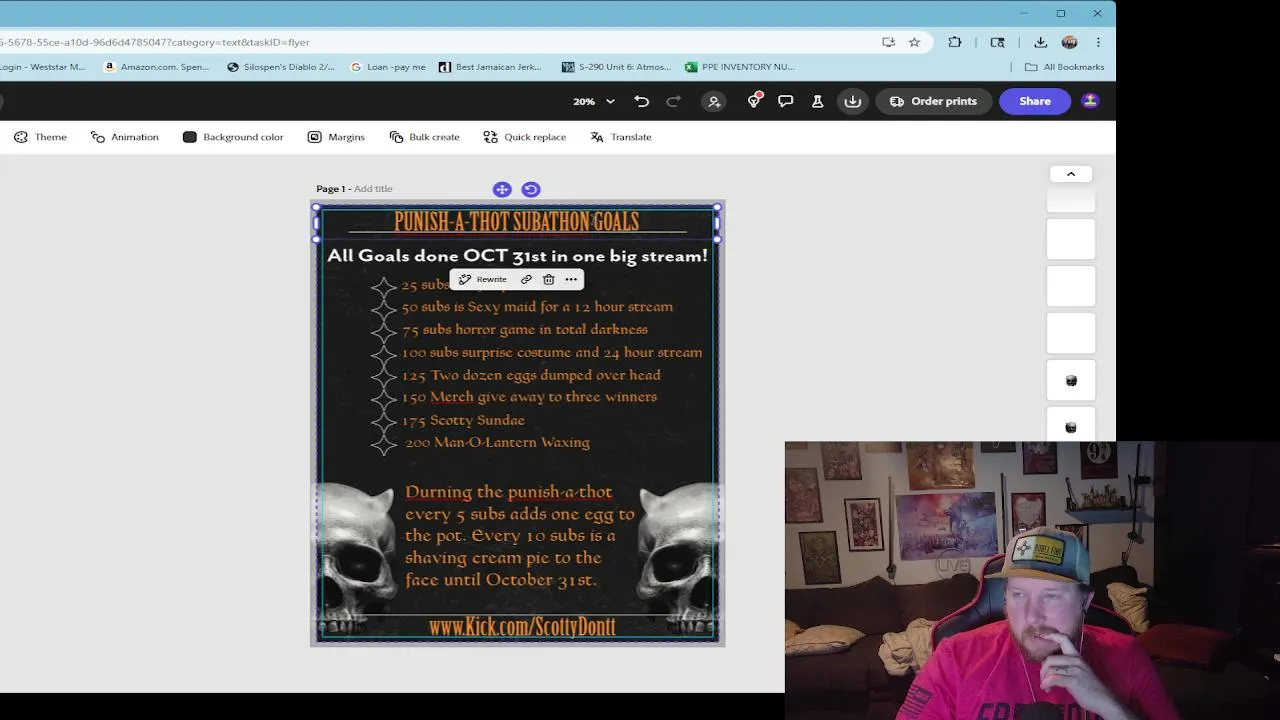
Task: Open the All Bookmarks folder
Action: point(1064,67)
